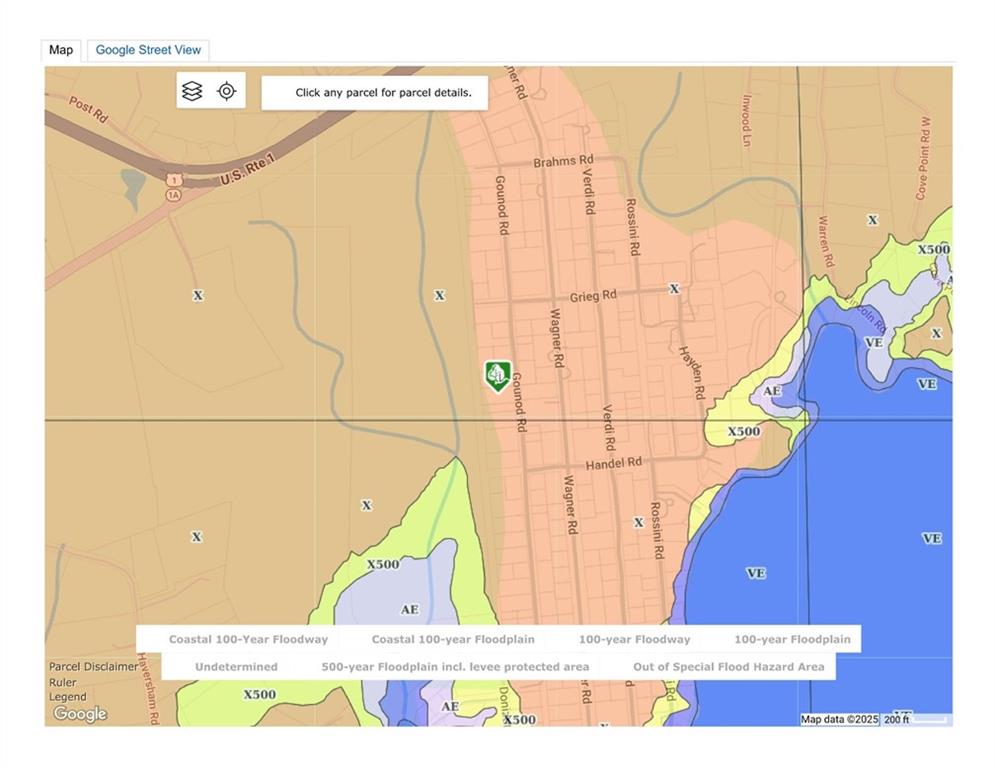995x768 pixels.
Task: Click the Map data ©2025 attribution
Action: point(839,719)
